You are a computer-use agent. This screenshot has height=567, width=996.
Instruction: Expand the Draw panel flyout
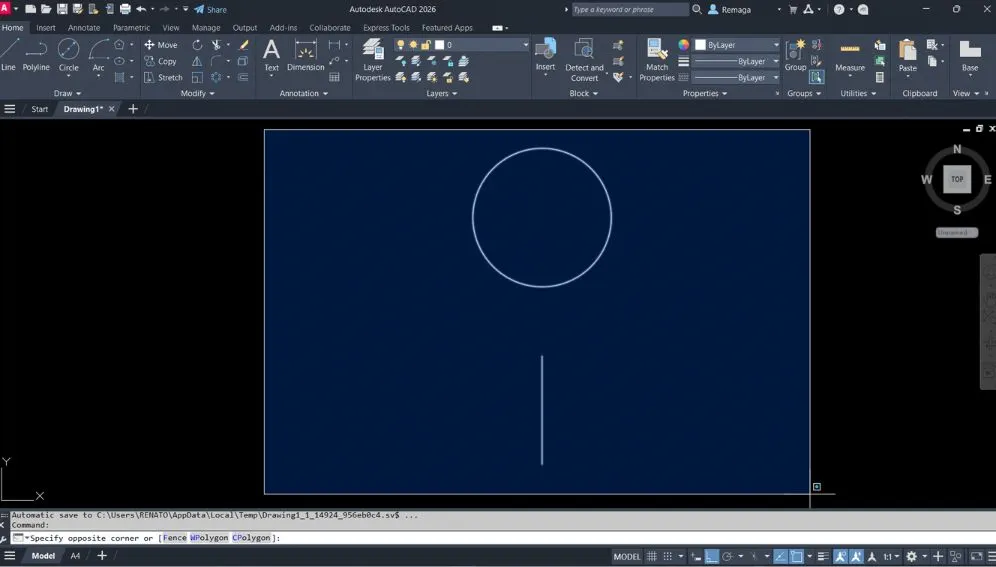click(x=67, y=93)
